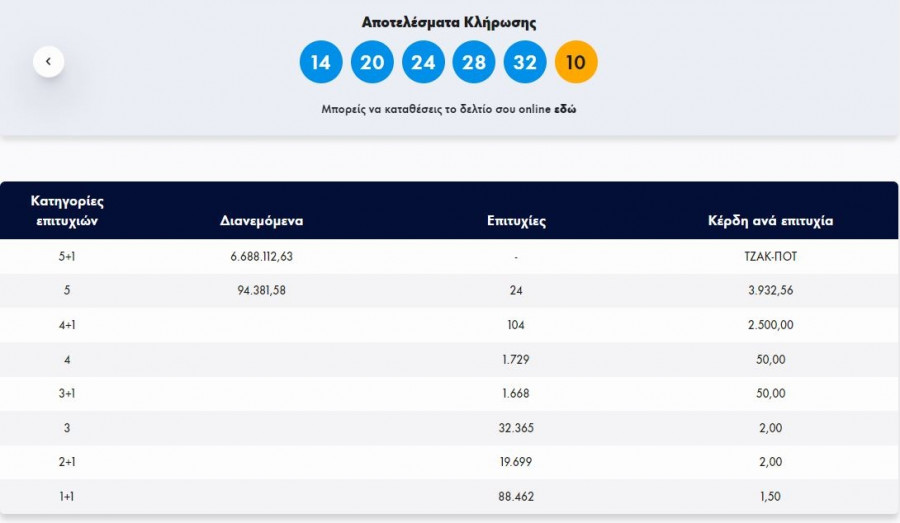
Task: Select the 5+1 category row
Action: tap(67, 257)
